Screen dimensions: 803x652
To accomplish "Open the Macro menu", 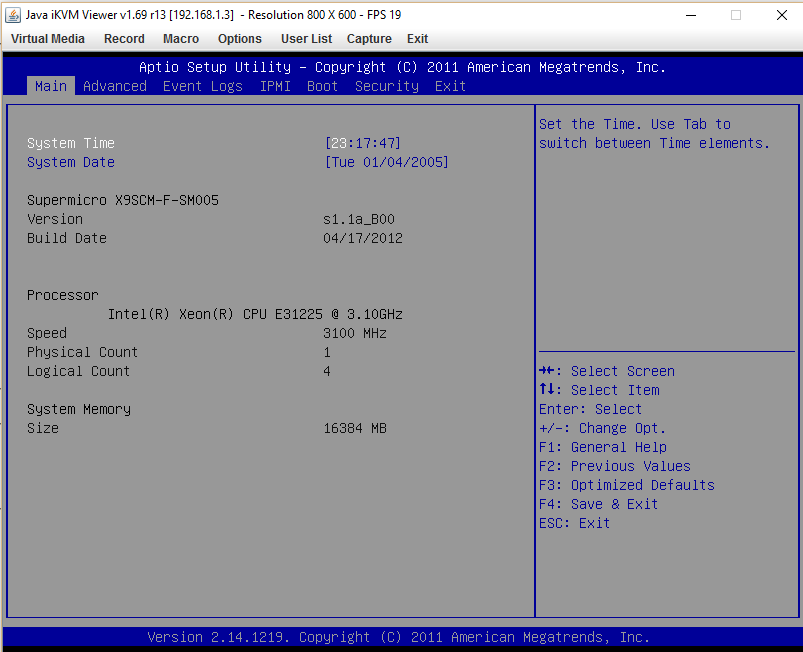I will (181, 39).
